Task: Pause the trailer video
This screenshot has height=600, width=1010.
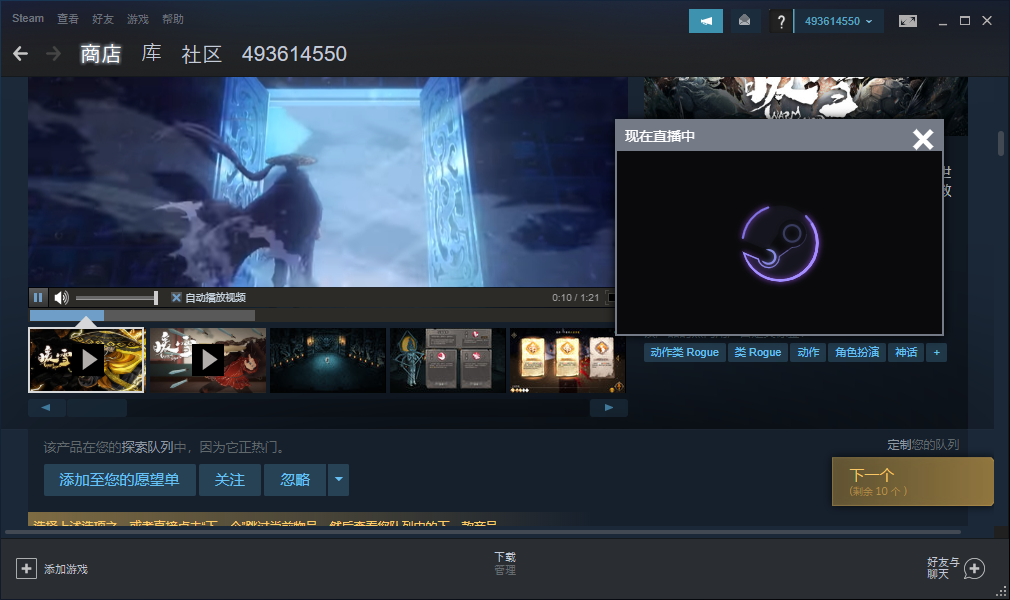Action: pos(38,297)
